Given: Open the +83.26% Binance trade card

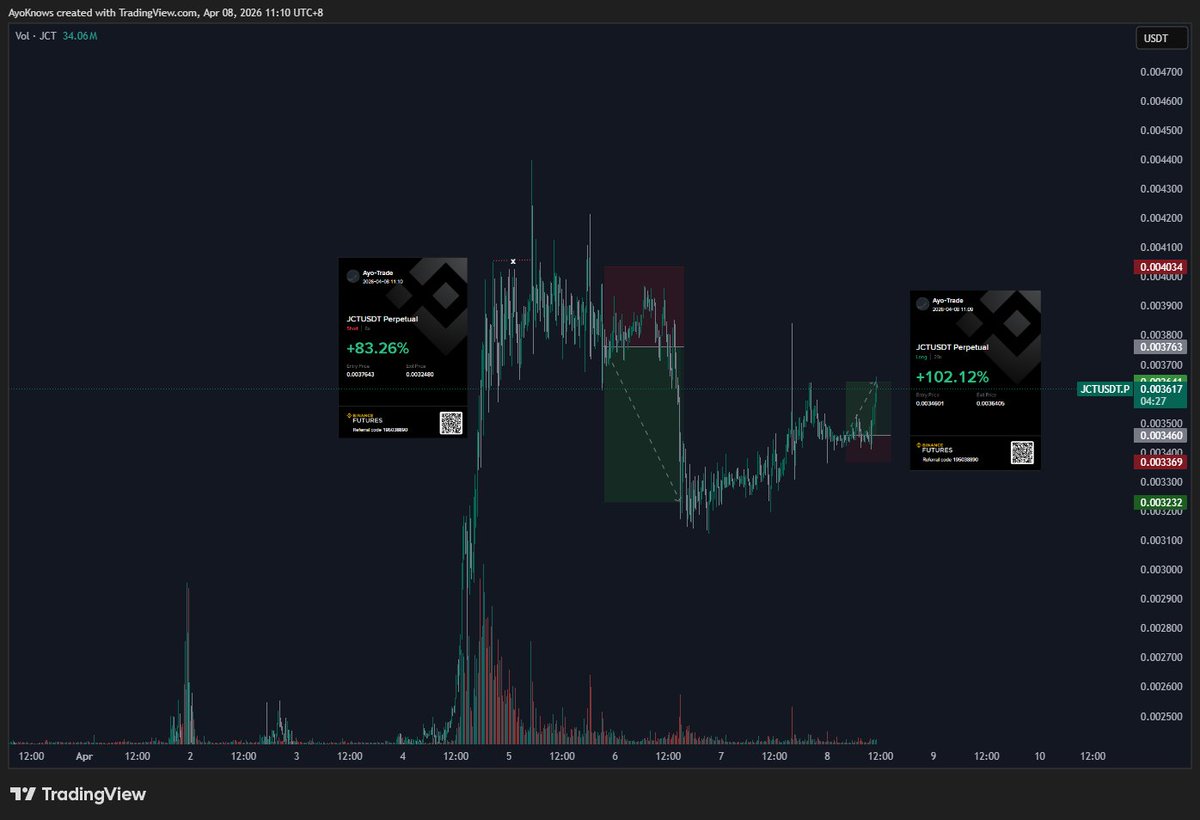Looking at the screenshot, I should (x=403, y=348).
